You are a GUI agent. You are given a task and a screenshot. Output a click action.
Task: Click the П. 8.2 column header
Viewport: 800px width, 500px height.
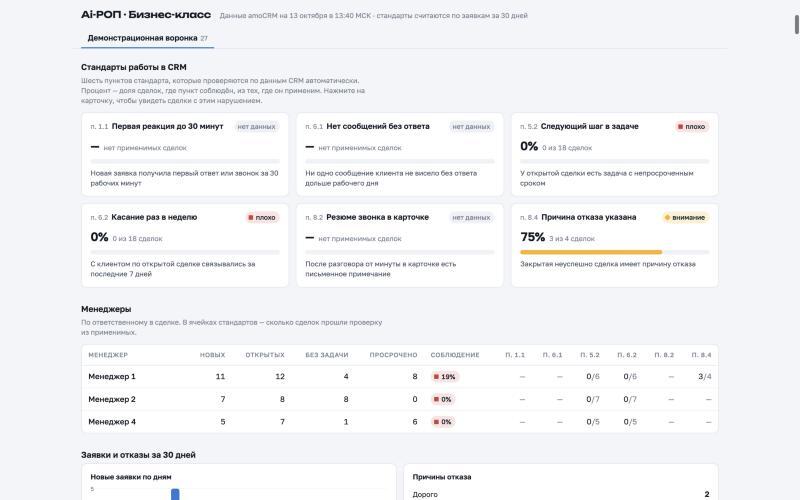coord(664,355)
